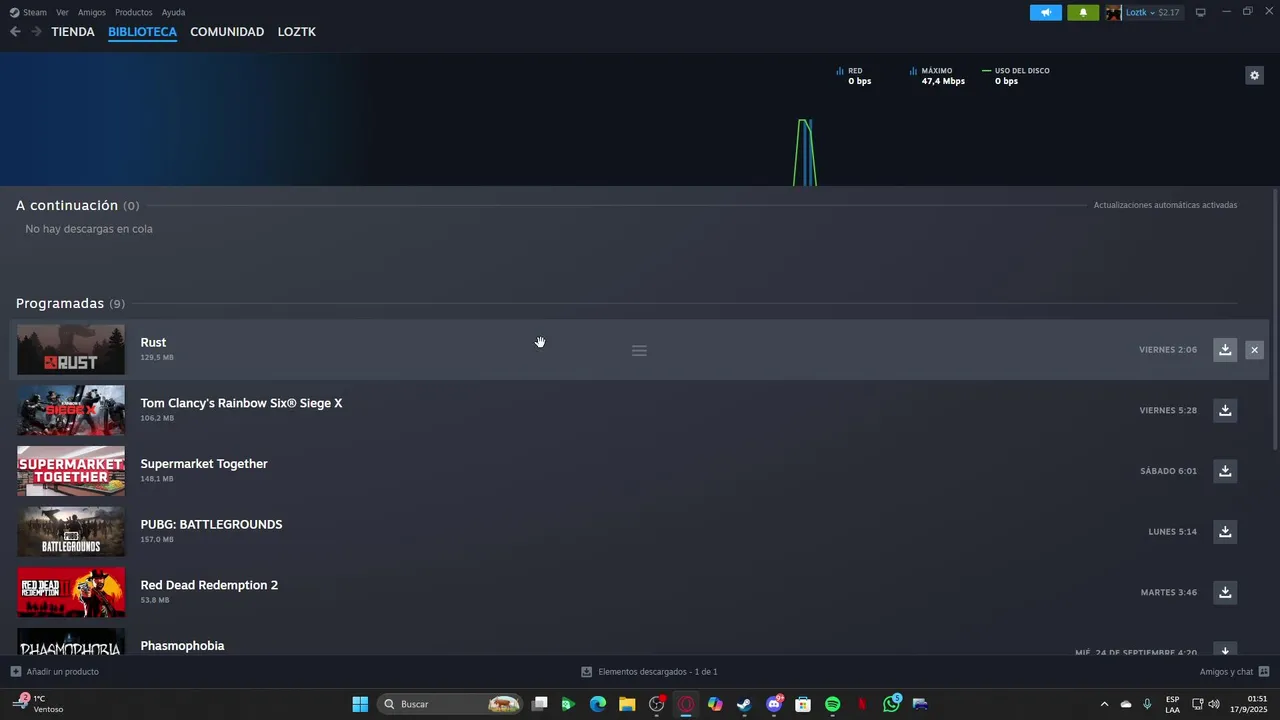The image size is (1280, 720).
Task: Open the blue announcements megaphone button
Action: [x=1046, y=12]
